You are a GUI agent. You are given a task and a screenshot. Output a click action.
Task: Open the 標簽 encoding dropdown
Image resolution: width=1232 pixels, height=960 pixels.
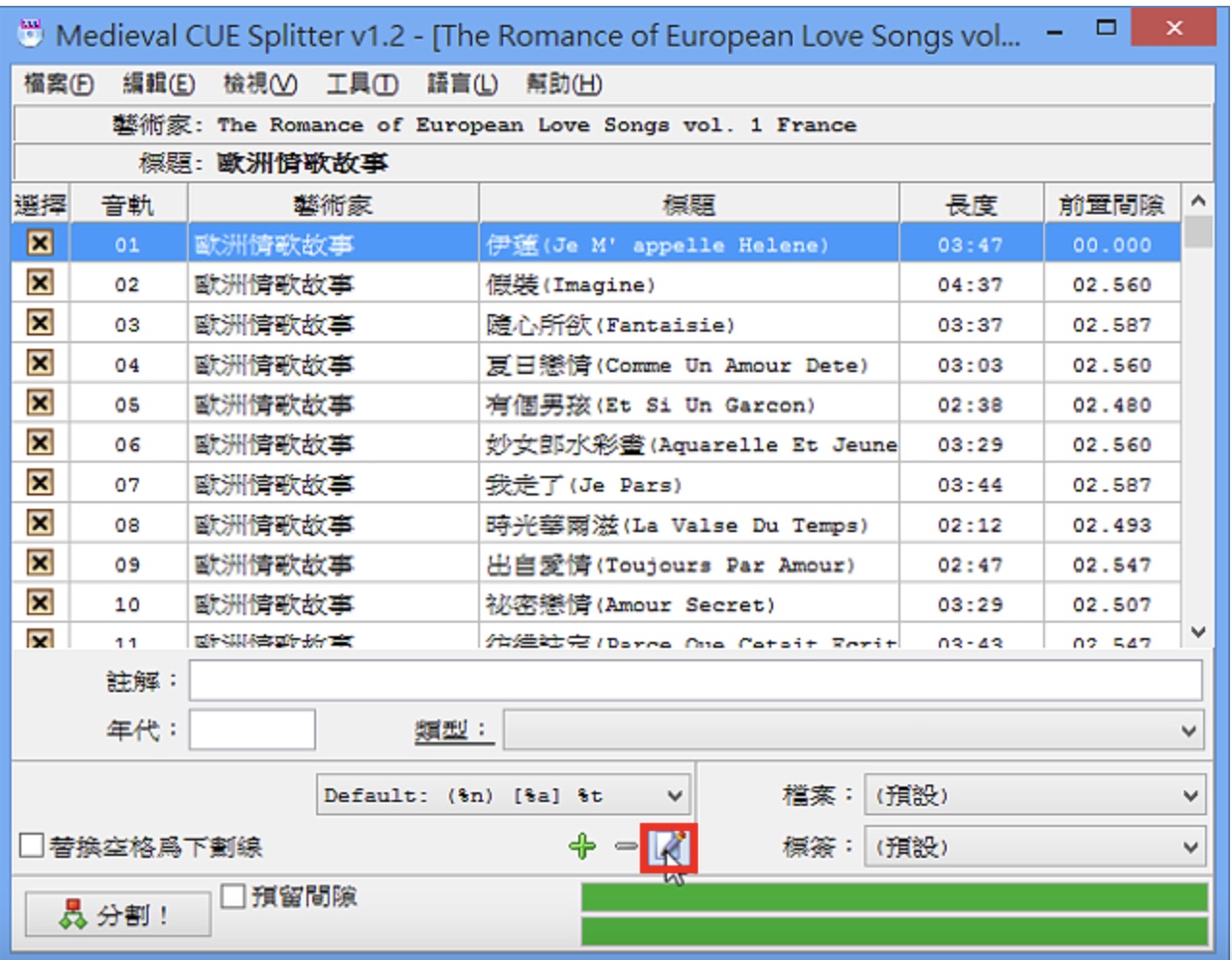[x=1034, y=847]
